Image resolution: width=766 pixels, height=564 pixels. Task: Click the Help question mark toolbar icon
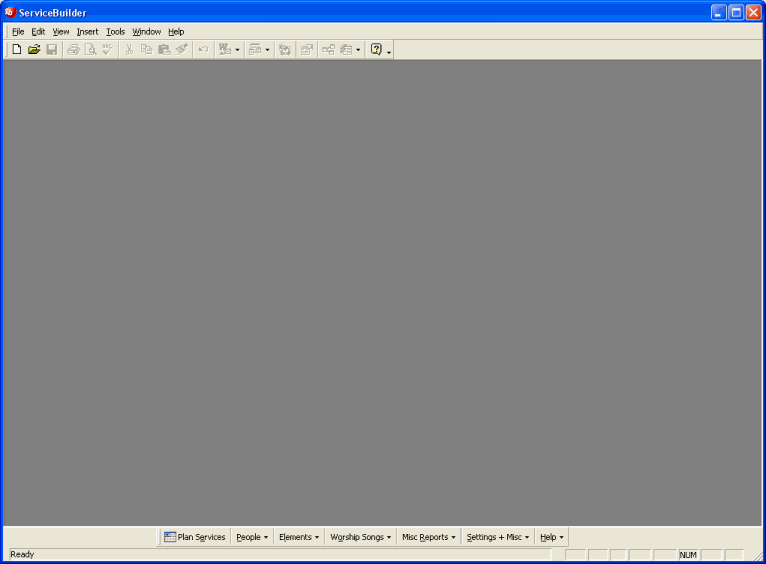click(x=376, y=49)
